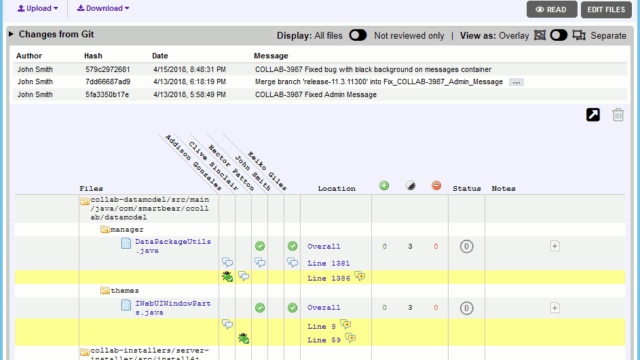This screenshot has width=640, height=360.
Task: Open the IWebUIWindowParts.java file link
Action: (x=173, y=308)
